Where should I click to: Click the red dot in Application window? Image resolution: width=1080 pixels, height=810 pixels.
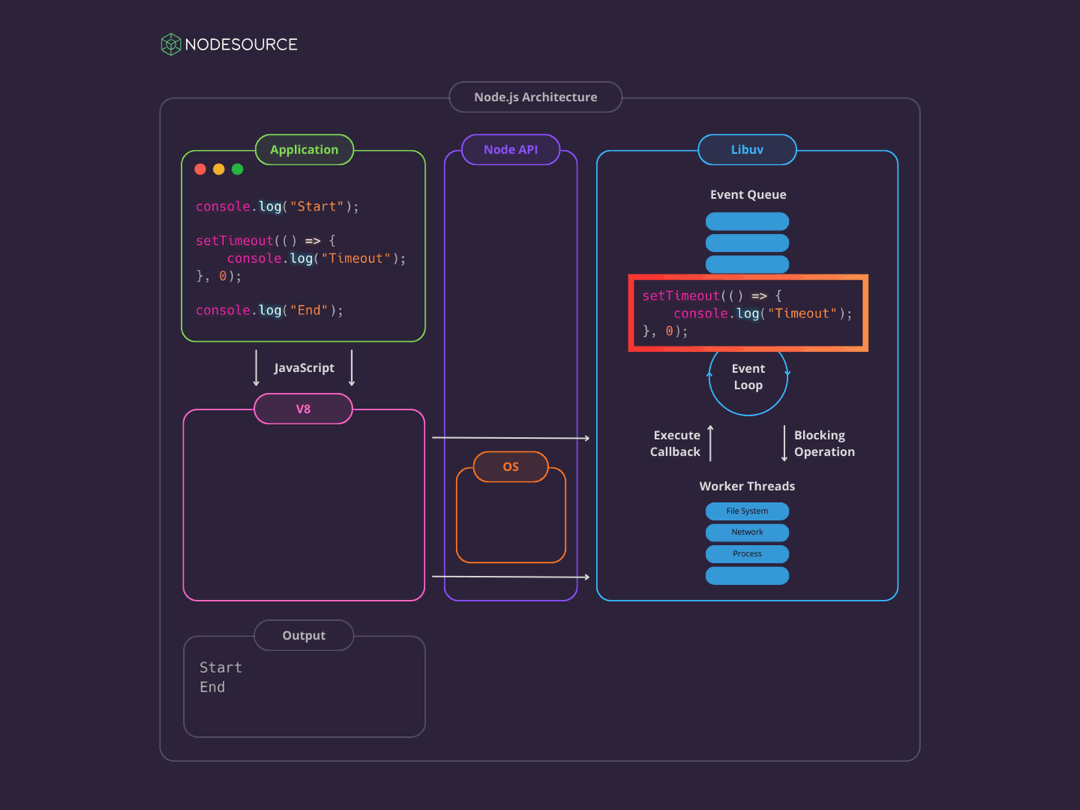[x=200, y=169]
